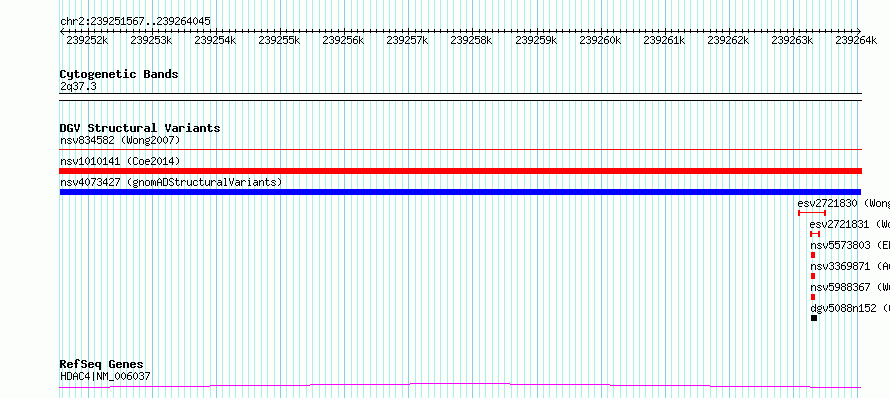The image size is (890, 398).
Task: Select the RefSeq Genes track heading
Action: click(102, 364)
